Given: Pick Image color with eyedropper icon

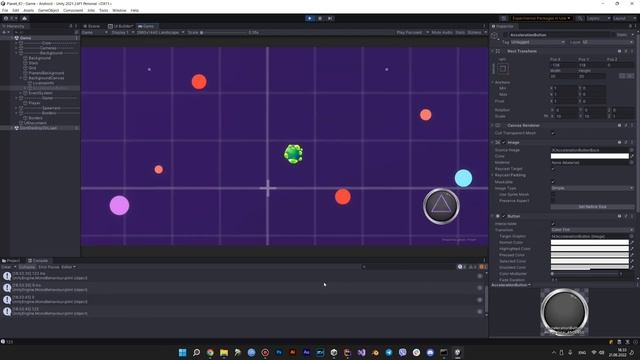Looking at the screenshot, I should tap(632, 156).
